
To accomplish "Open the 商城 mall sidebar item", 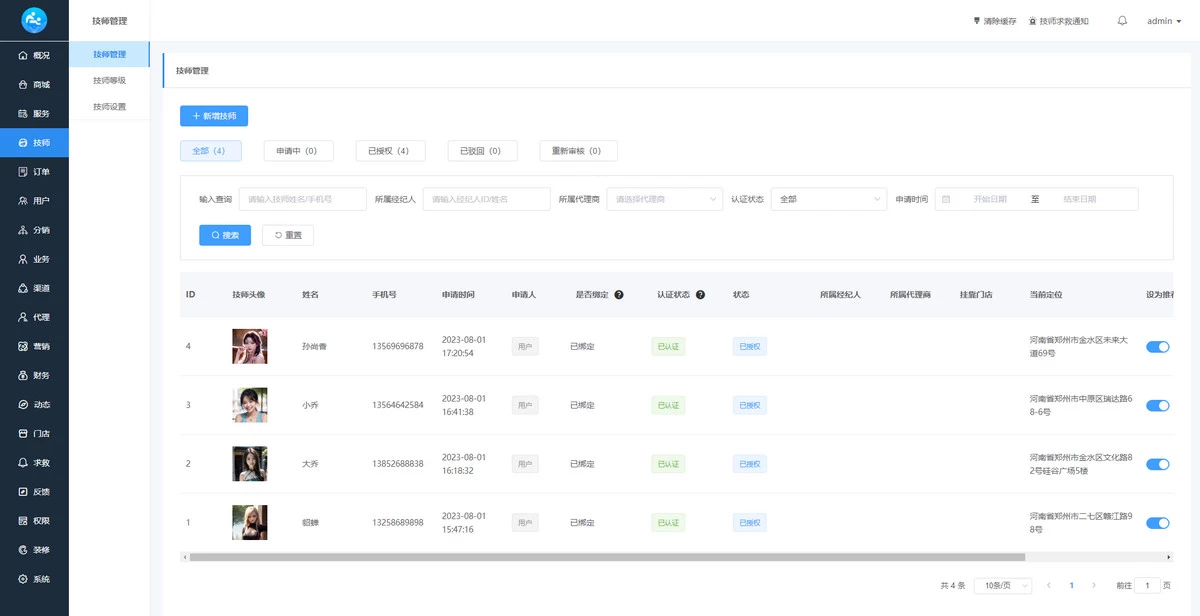I will [34, 85].
